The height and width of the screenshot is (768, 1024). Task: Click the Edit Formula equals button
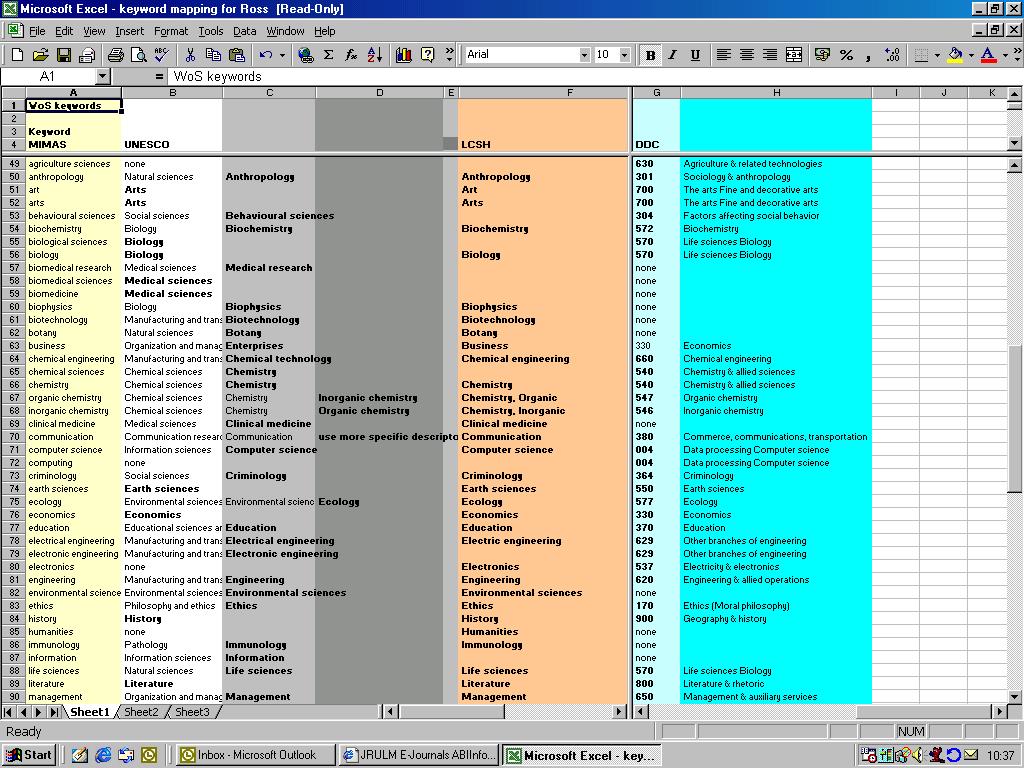159,76
